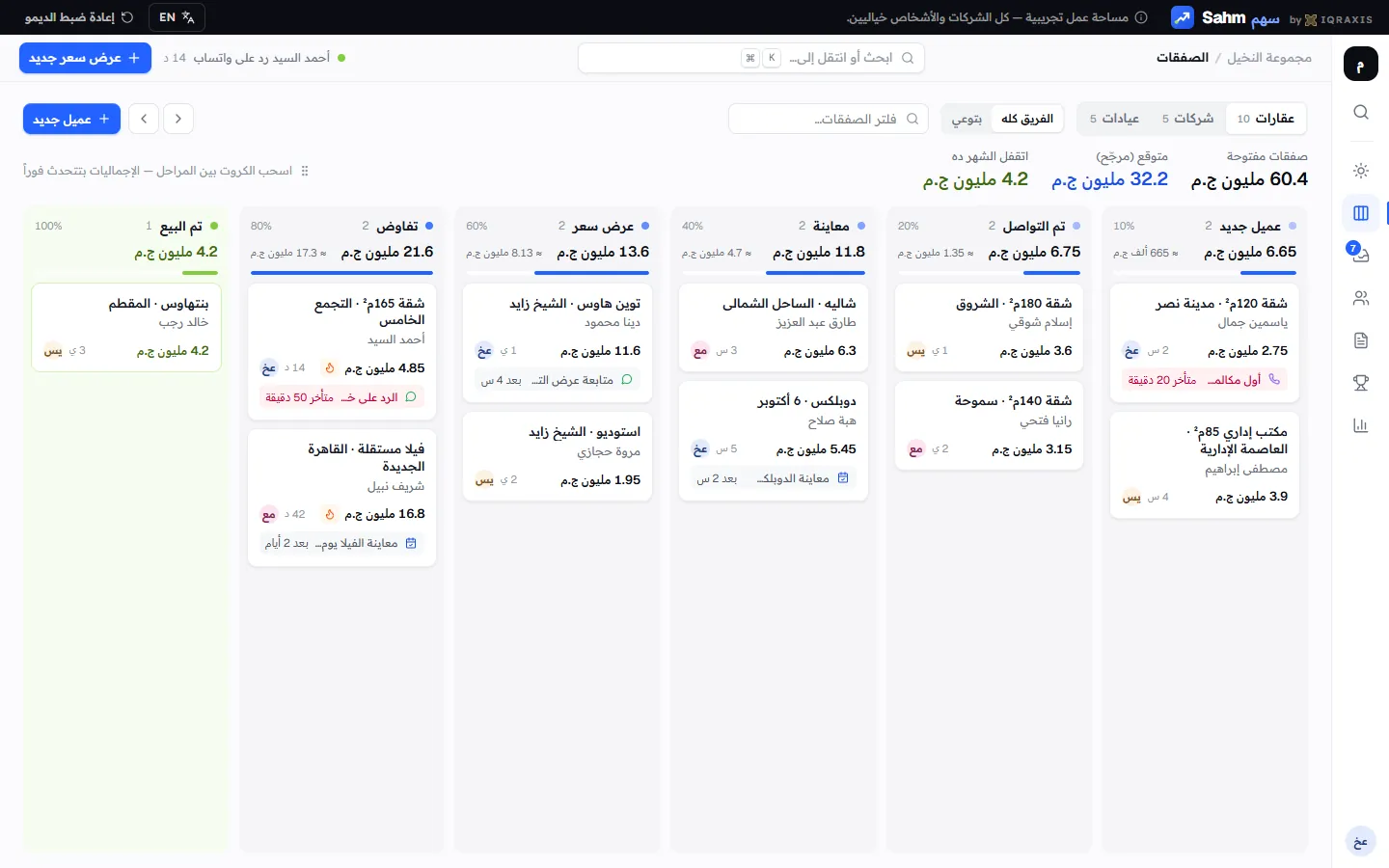1389x868 pixels.
Task: Click the left chevron arrow button
Action: click(144, 119)
